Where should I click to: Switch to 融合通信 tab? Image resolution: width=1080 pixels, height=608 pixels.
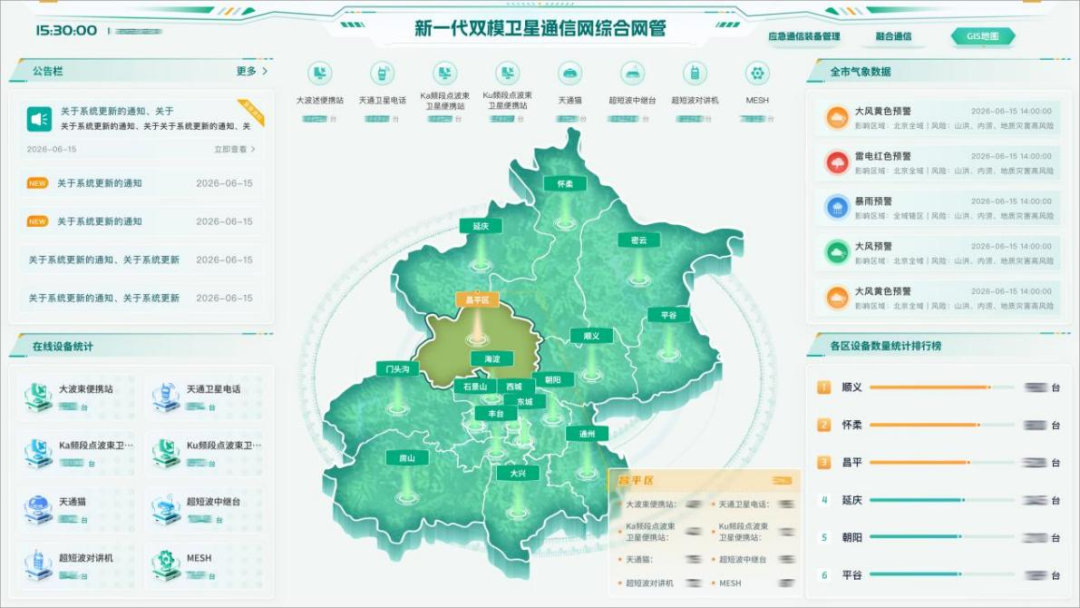(x=893, y=36)
